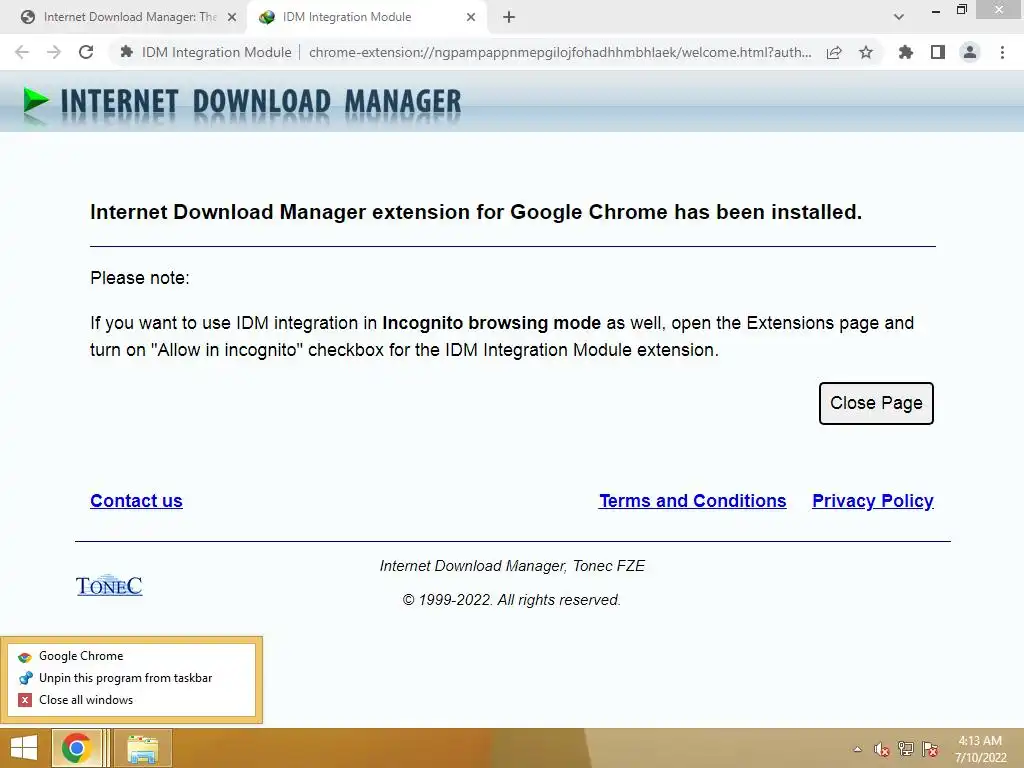Click the muted volume tray icon
The width and height of the screenshot is (1024, 768).
click(x=882, y=749)
